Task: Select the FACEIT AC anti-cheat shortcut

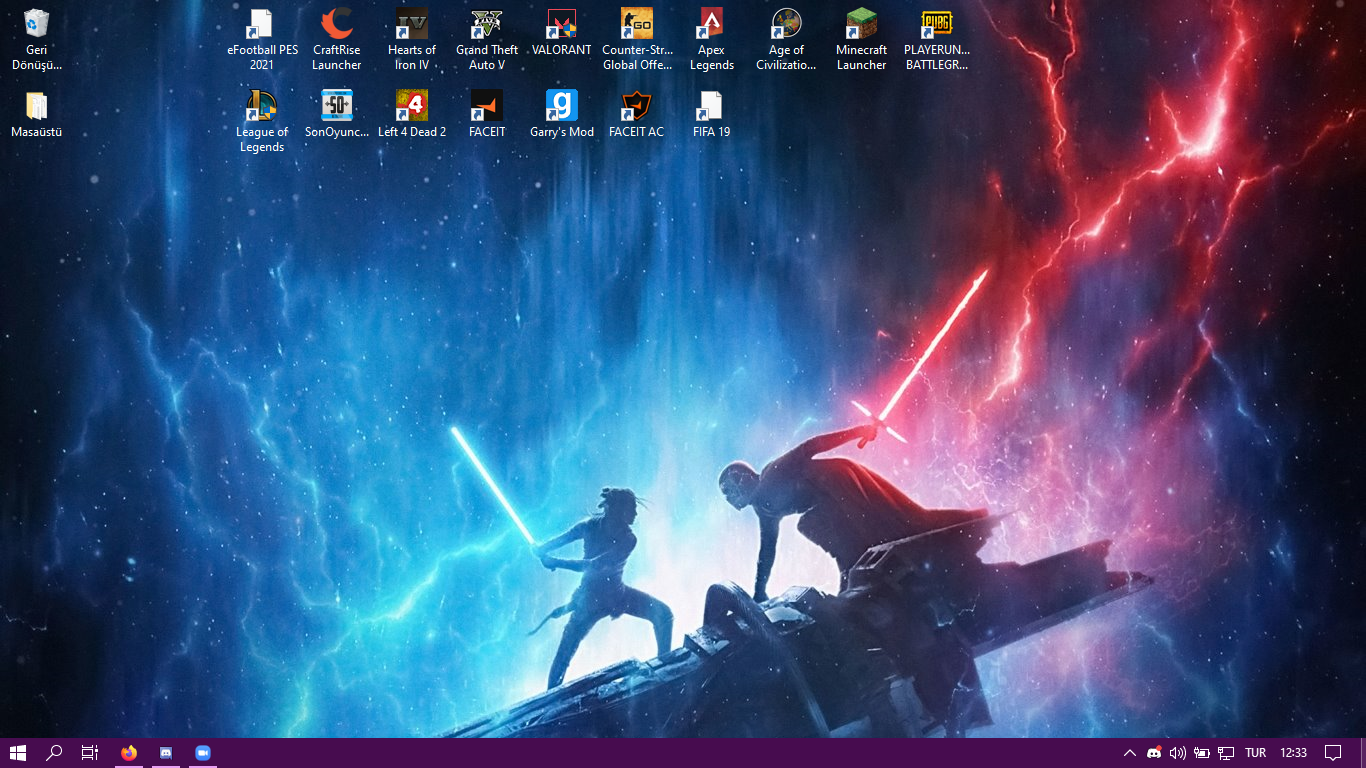Action: [x=637, y=114]
